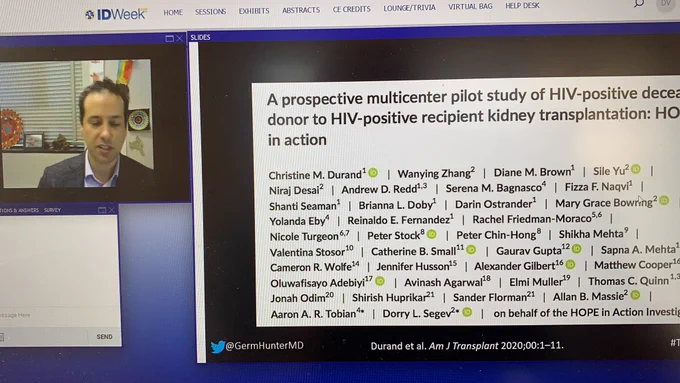Click author name 'Brianna L. Doby'
Screen dimensions: 680x383
pos(397,204)
